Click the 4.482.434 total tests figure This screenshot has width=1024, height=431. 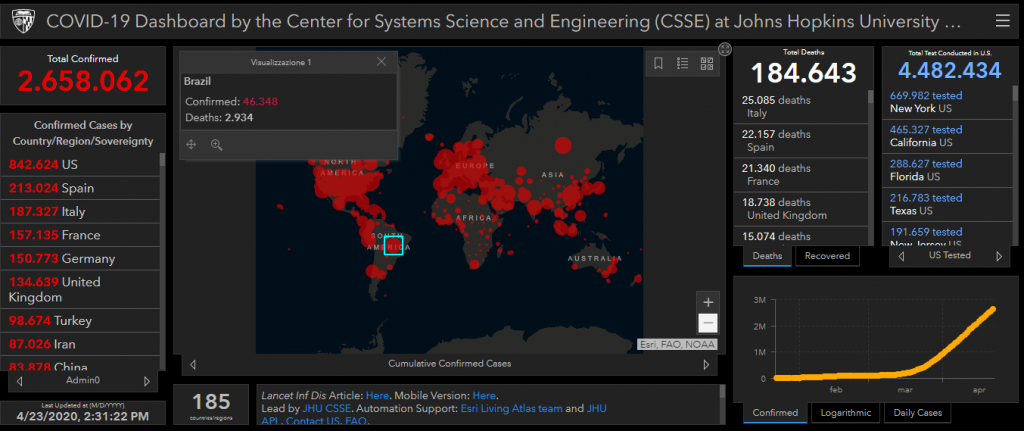tap(950, 70)
